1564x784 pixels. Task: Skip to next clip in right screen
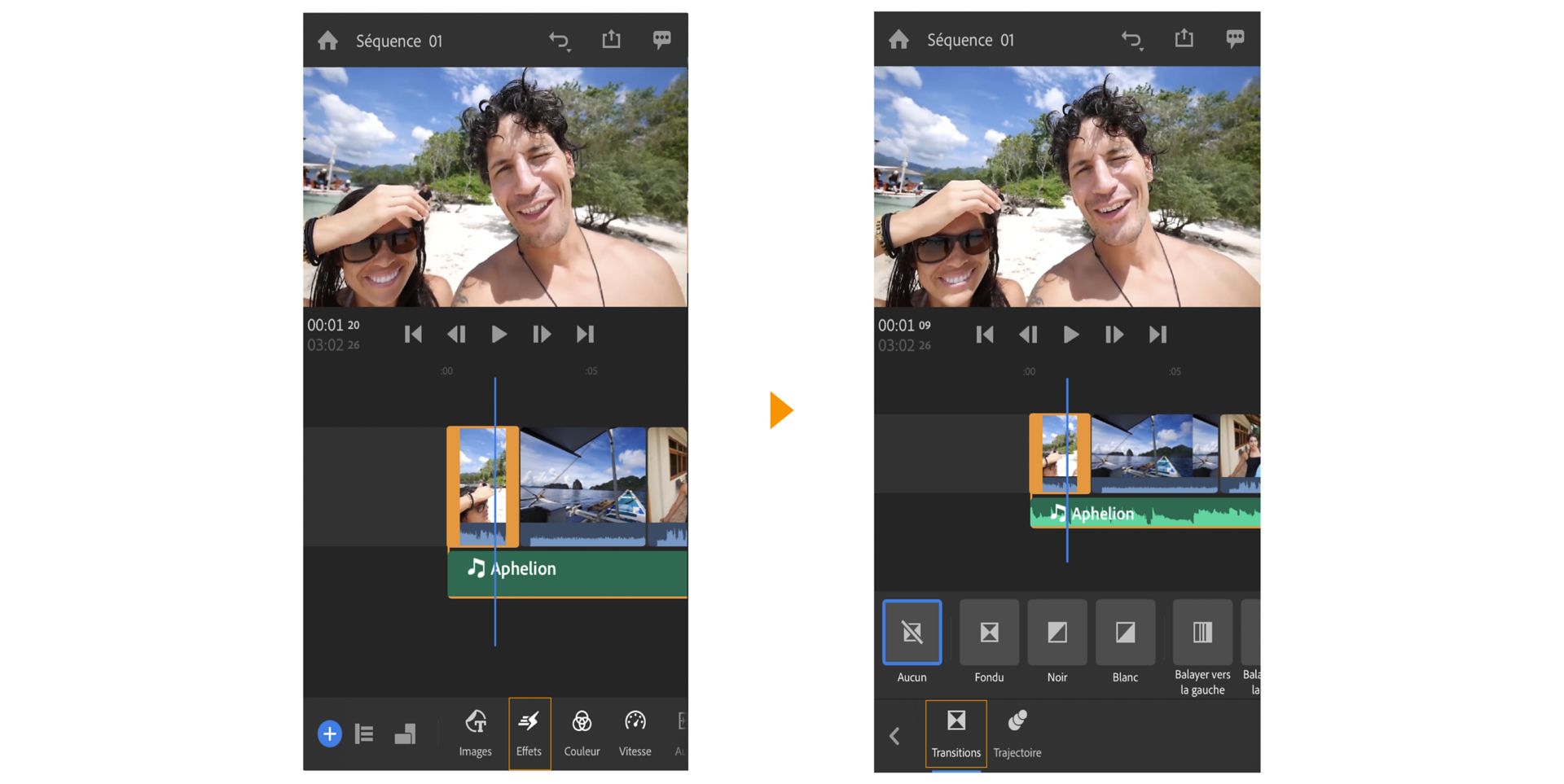point(1158,335)
